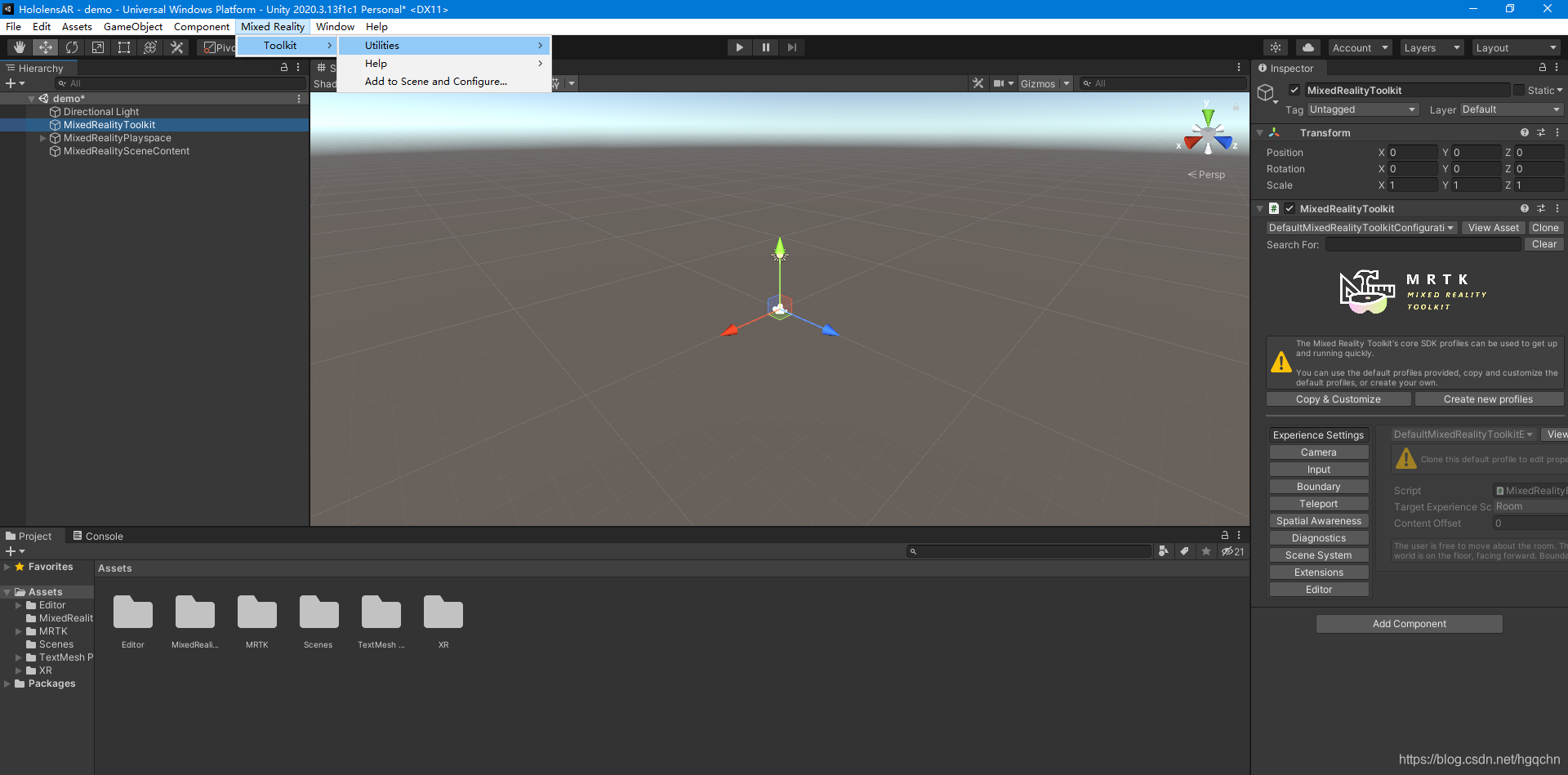
Task: Click inside the Project search field
Action: pyautogui.click(x=1029, y=550)
